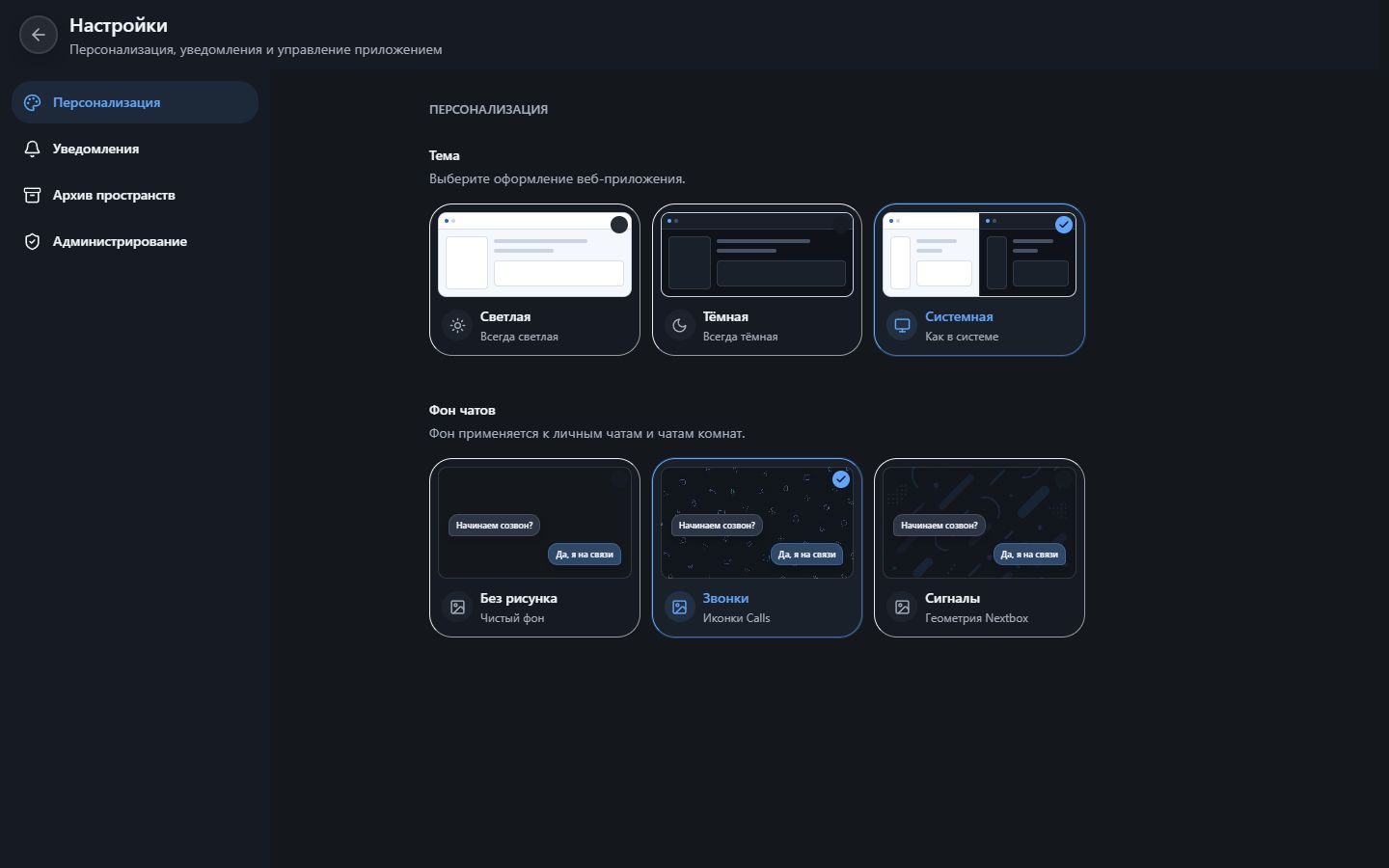
Task: Click the moon icon of Тёмная theme
Action: (680, 326)
